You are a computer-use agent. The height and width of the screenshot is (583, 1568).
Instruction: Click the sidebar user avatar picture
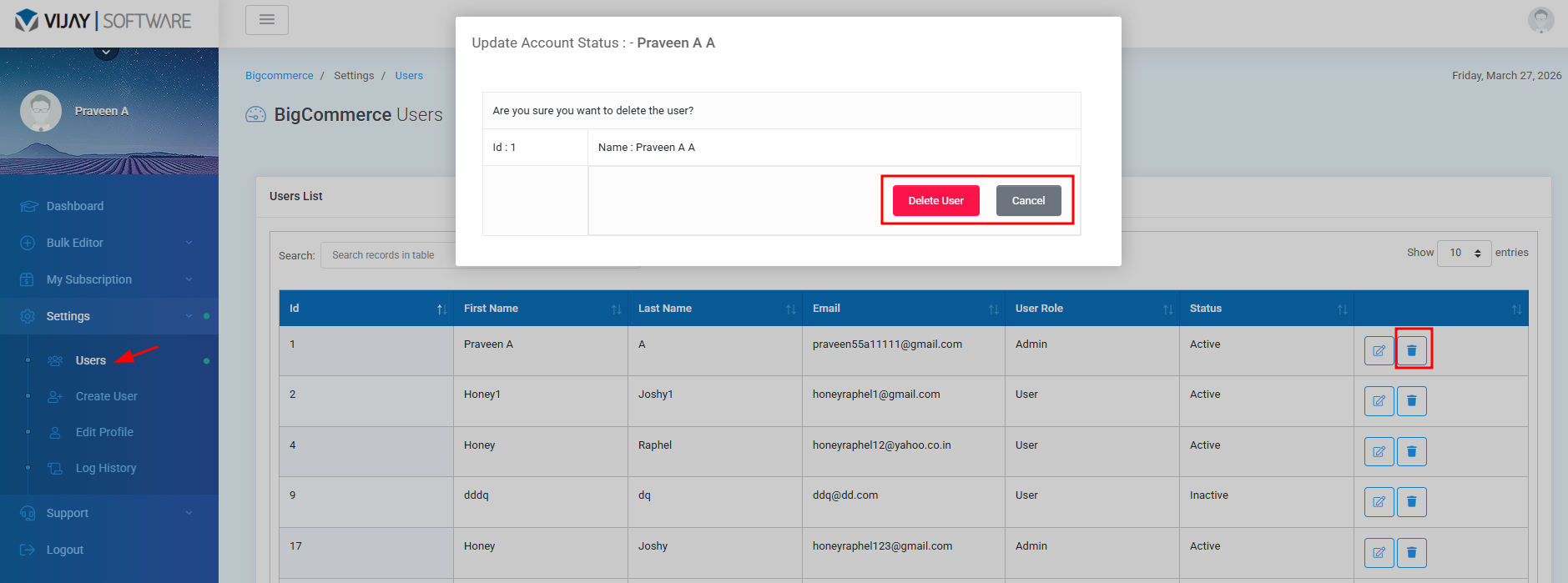[x=41, y=111]
